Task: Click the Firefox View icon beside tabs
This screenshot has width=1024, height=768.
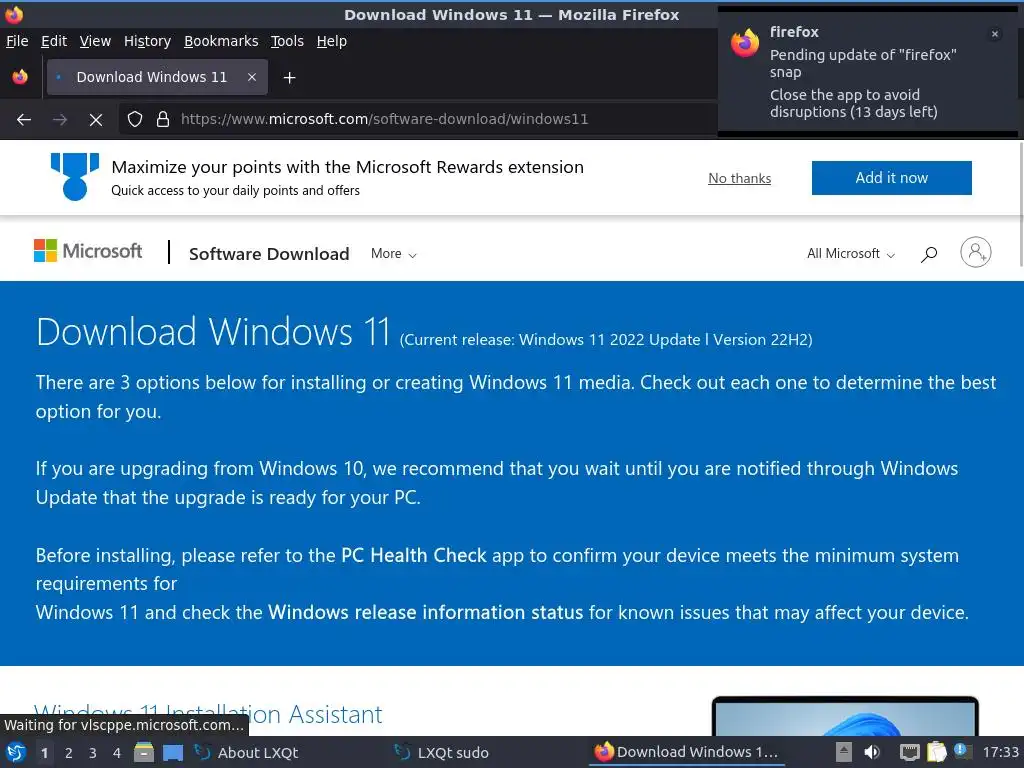Action: pyautogui.click(x=20, y=77)
